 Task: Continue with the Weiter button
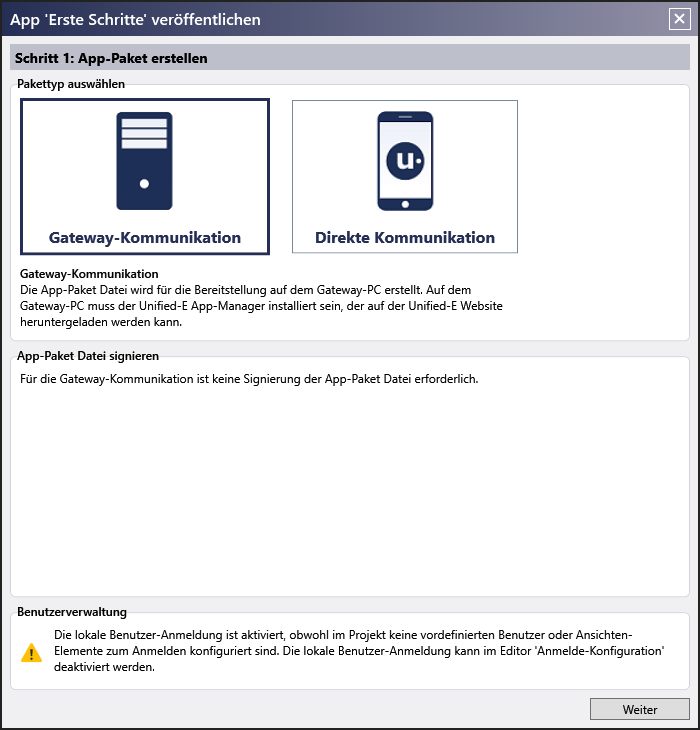pyautogui.click(x=639, y=709)
